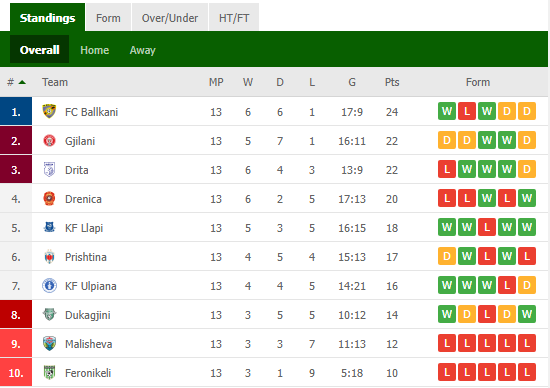Click the Drenica club badge

(x=49, y=199)
